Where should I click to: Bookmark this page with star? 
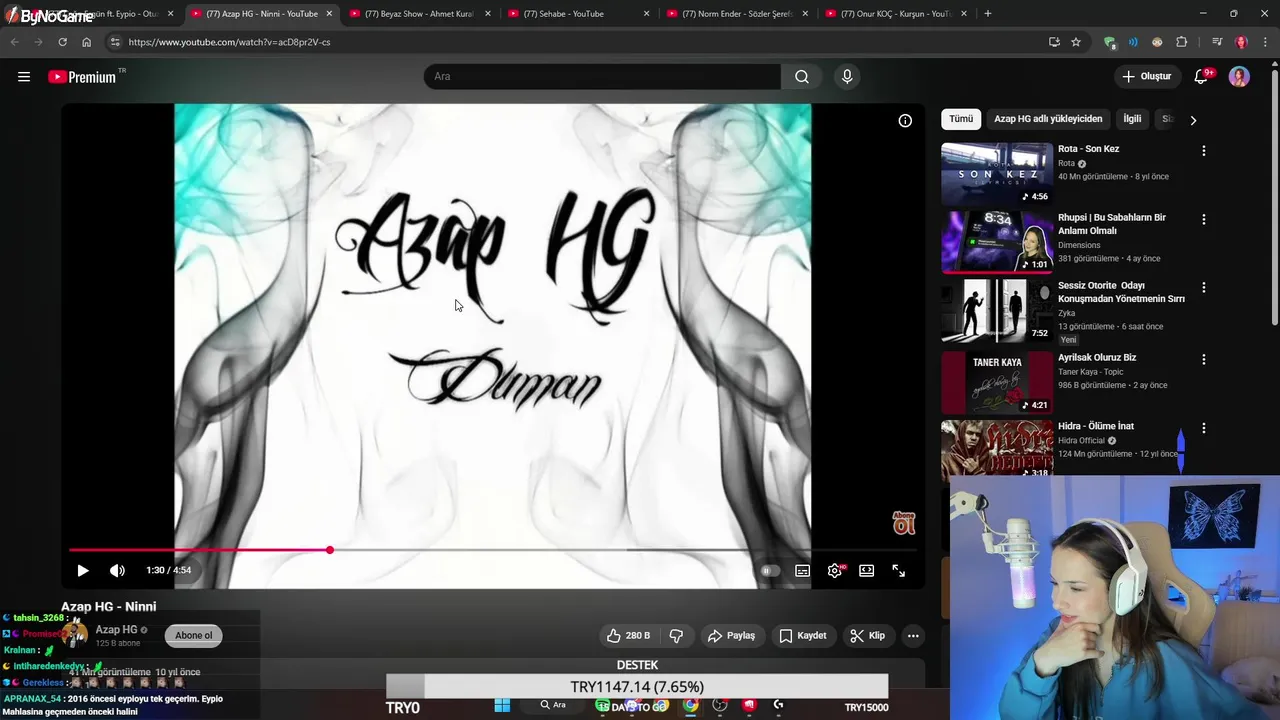[x=1076, y=42]
